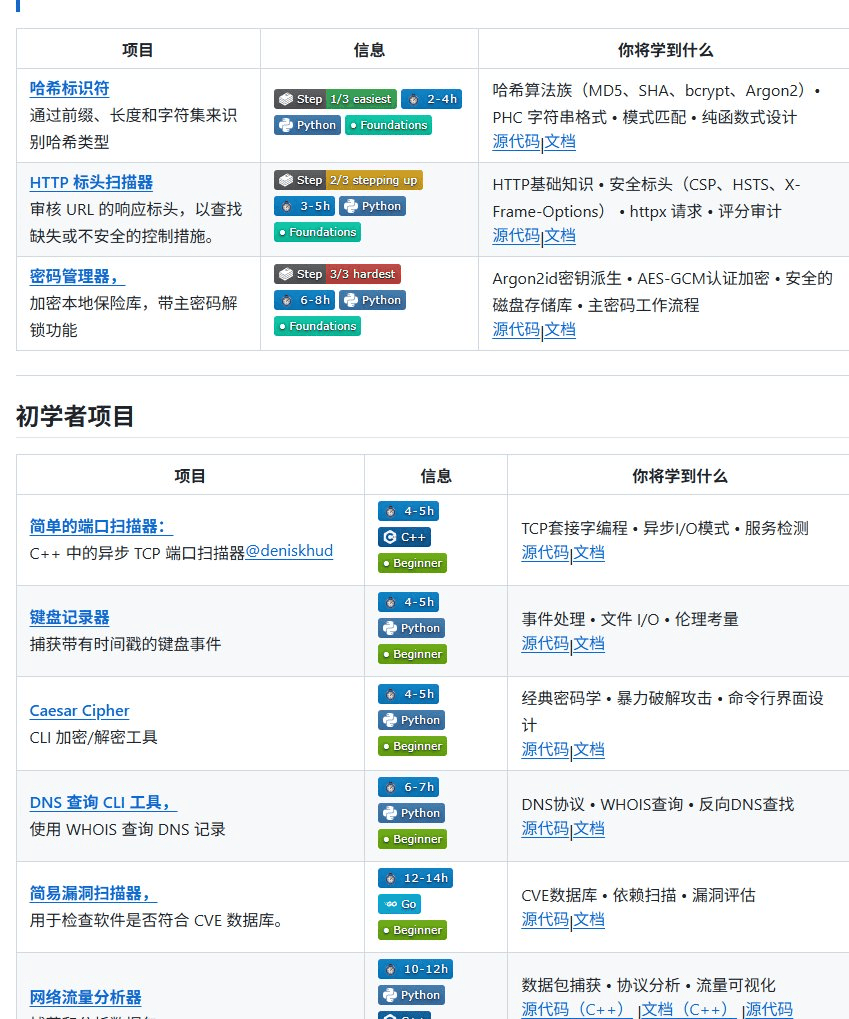Click Python badge in 密码管理器 row
The image size is (849, 1019).
[372, 300]
